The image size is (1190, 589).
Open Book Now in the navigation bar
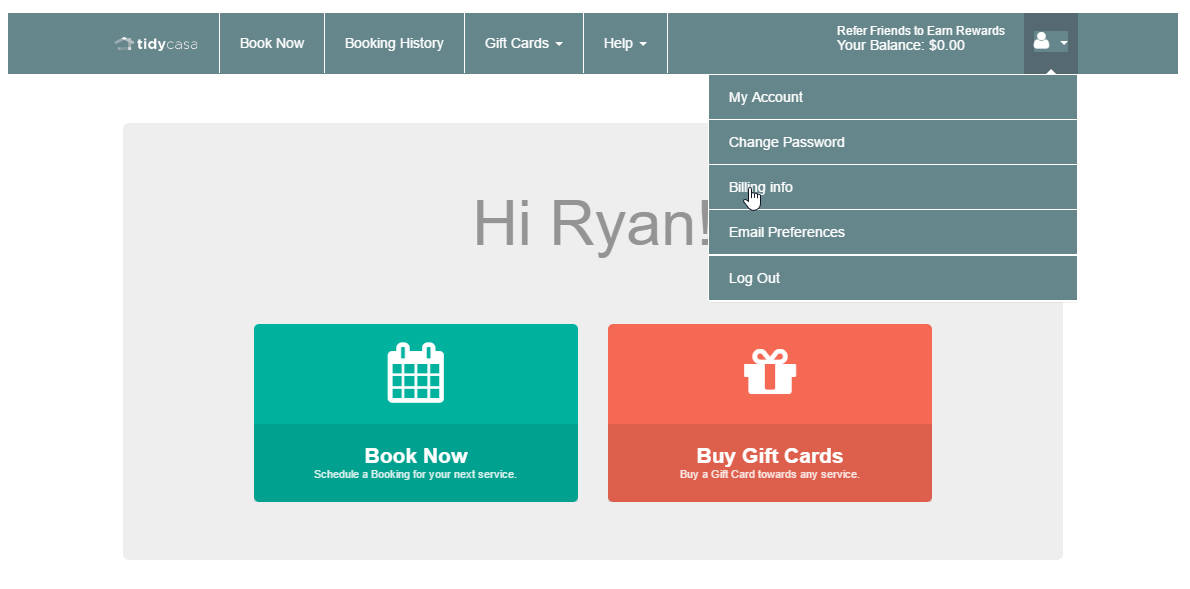click(272, 43)
